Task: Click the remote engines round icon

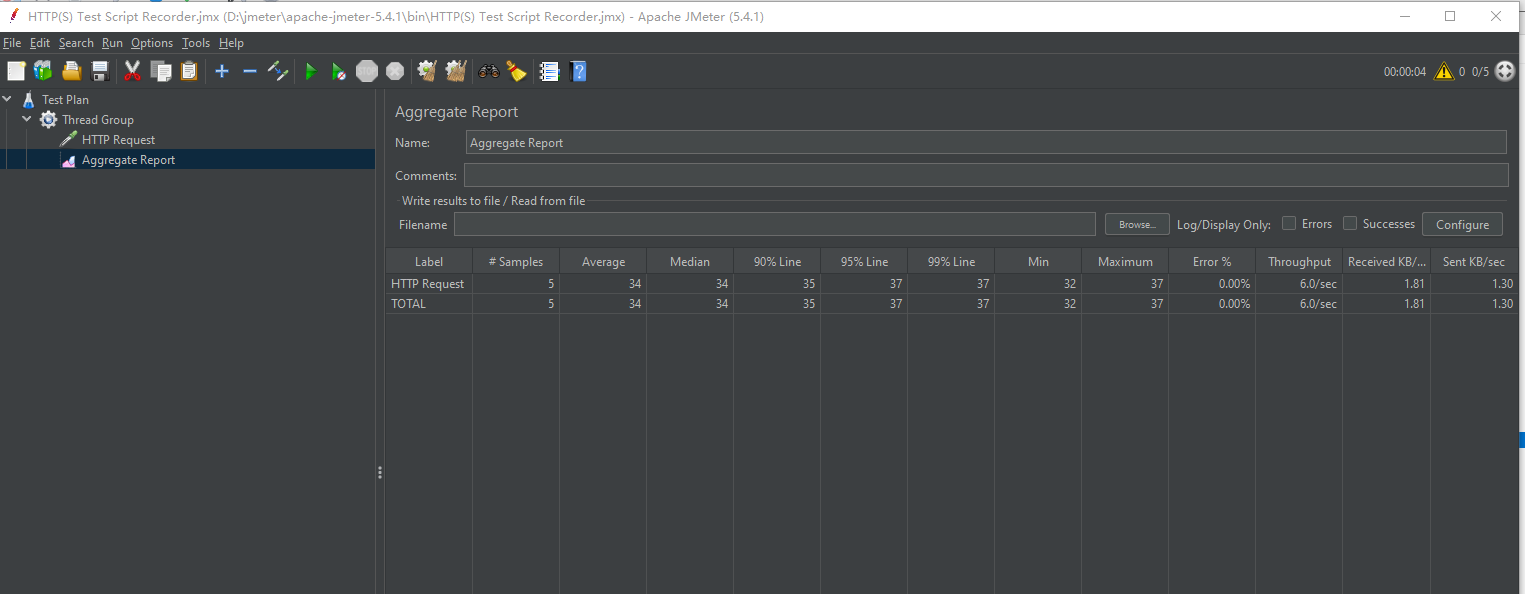Action: pos(1505,71)
